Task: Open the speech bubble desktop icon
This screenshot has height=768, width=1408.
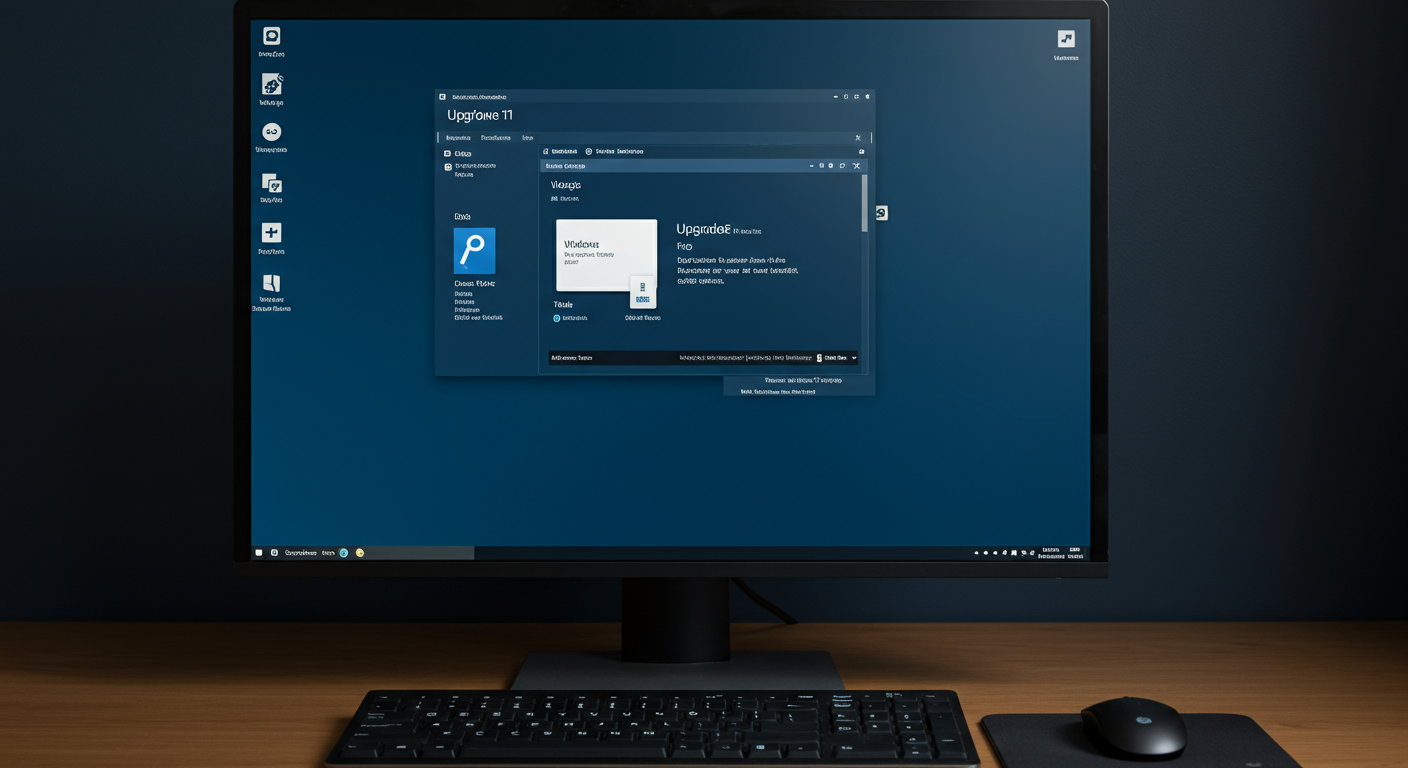Action: [271, 36]
